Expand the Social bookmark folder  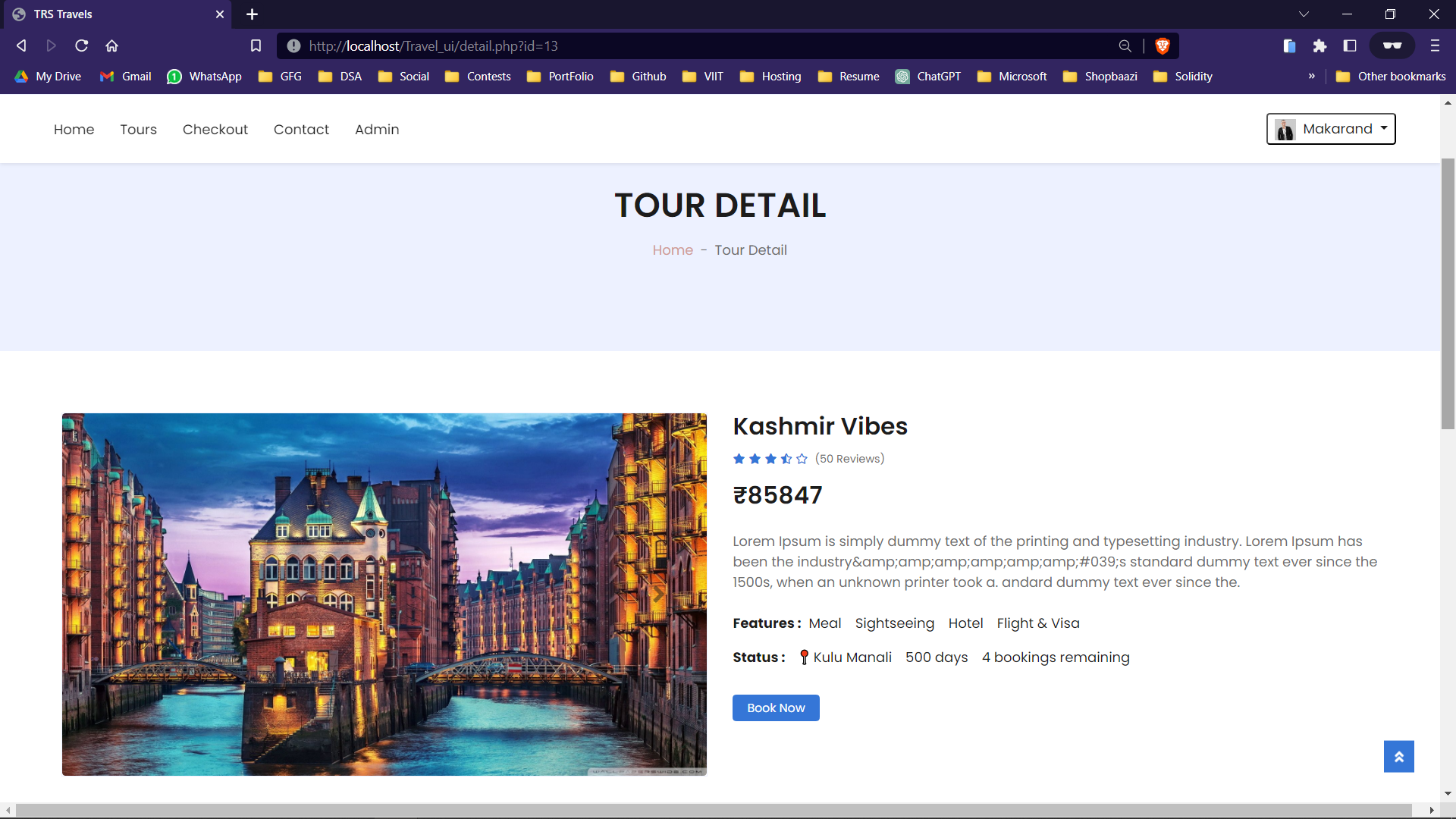pyautogui.click(x=404, y=77)
